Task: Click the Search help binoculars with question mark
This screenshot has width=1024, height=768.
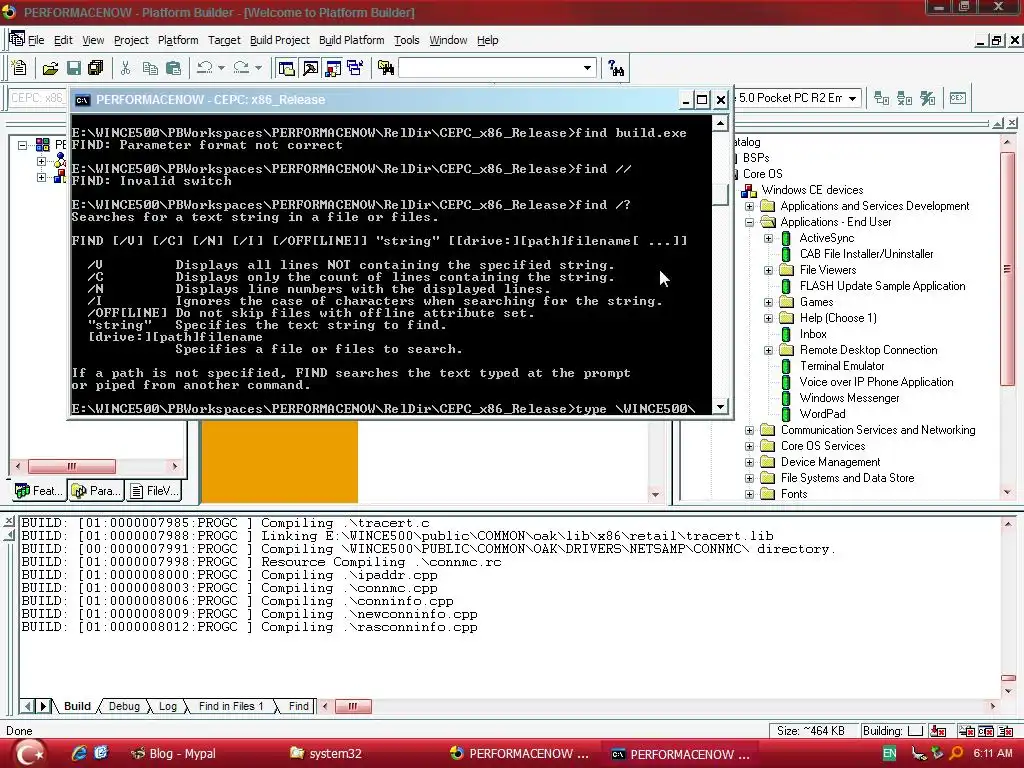Action: 616,68
